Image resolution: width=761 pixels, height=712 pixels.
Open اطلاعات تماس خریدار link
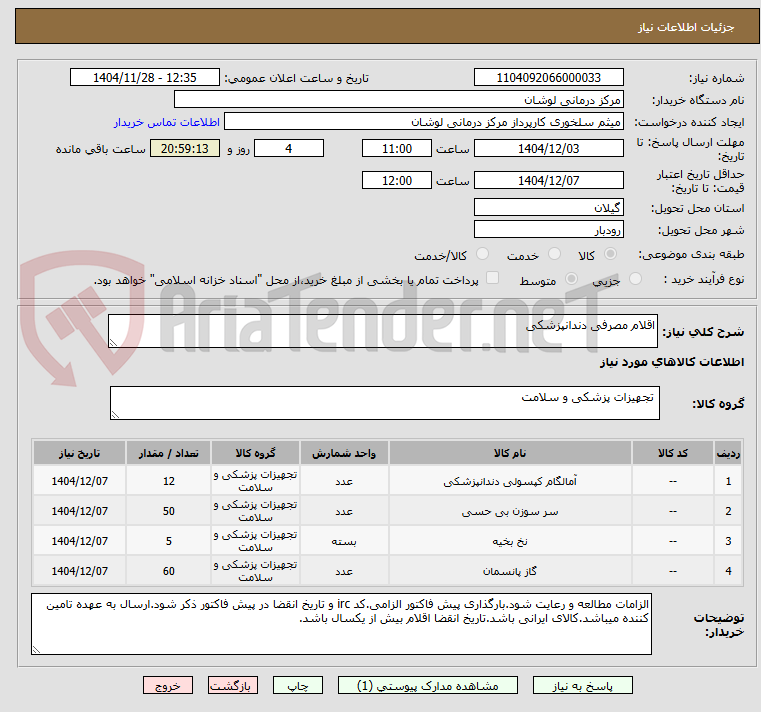click(x=167, y=122)
